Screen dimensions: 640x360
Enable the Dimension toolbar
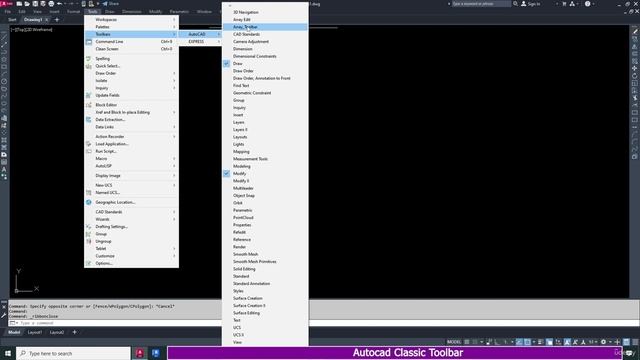tap(265, 49)
